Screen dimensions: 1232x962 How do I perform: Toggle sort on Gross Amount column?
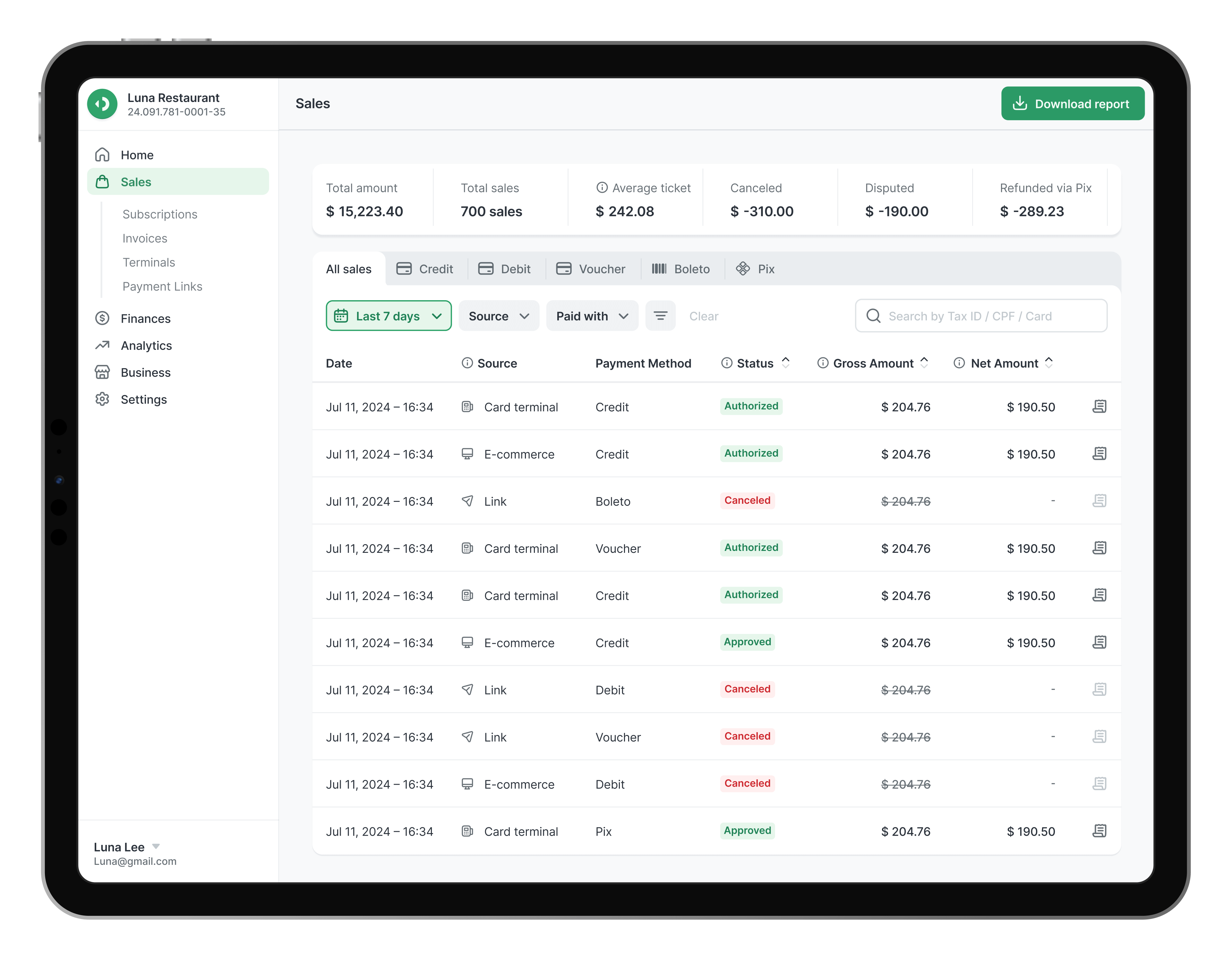(924, 363)
